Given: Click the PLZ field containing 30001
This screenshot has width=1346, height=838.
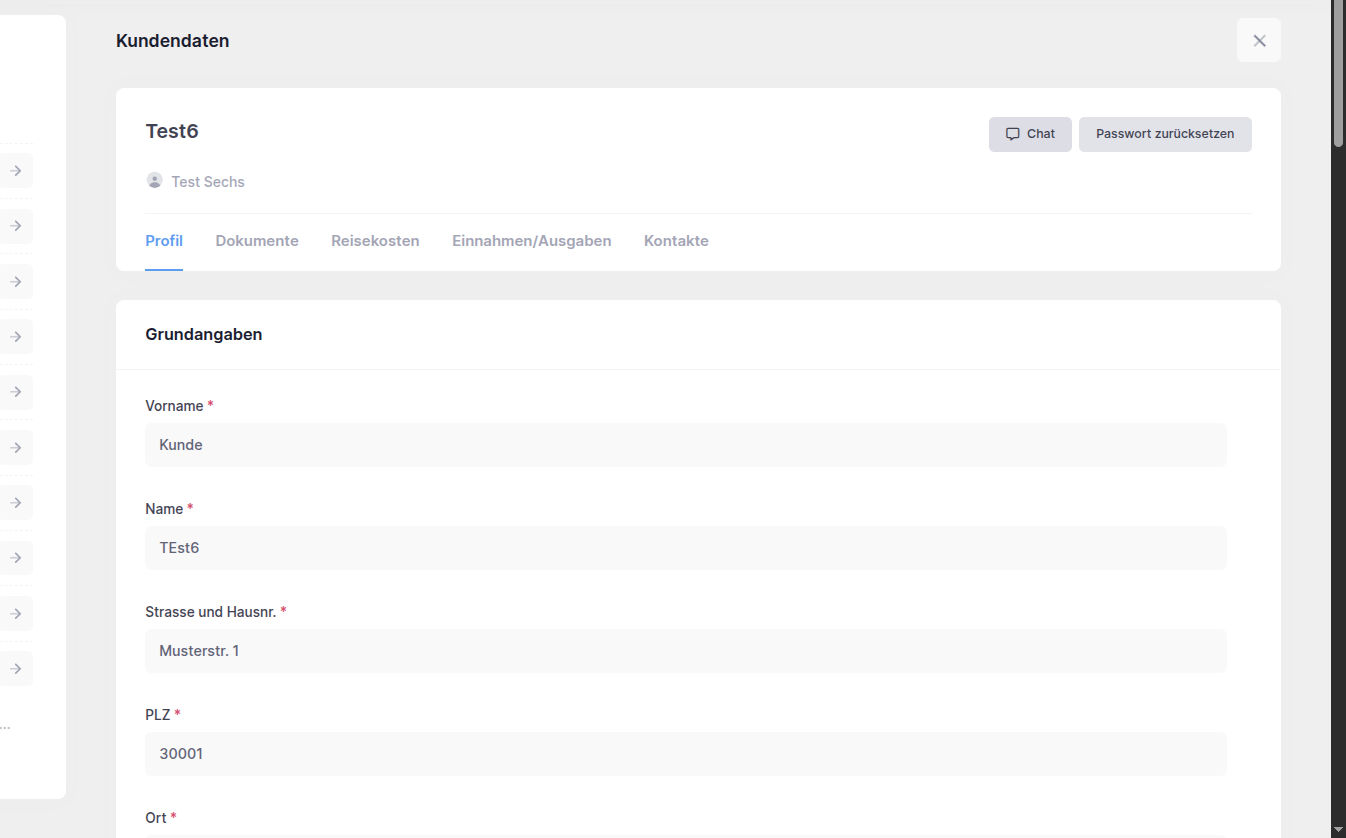Looking at the screenshot, I should pos(686,753).
